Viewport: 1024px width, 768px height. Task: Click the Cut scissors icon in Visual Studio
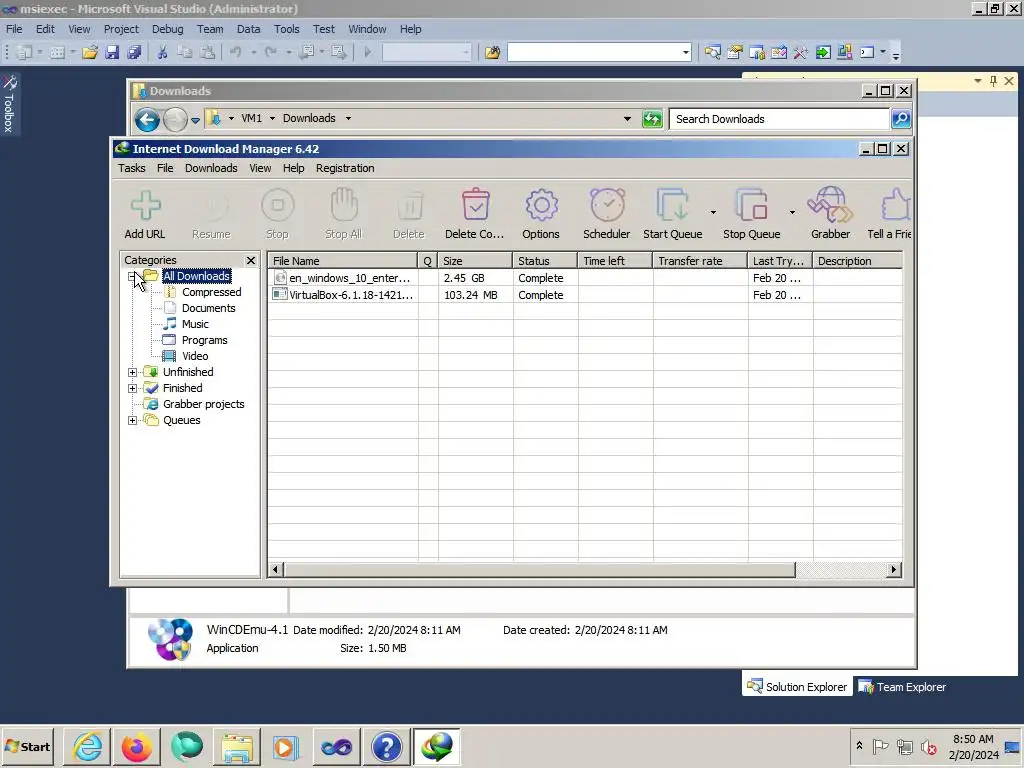162,52
